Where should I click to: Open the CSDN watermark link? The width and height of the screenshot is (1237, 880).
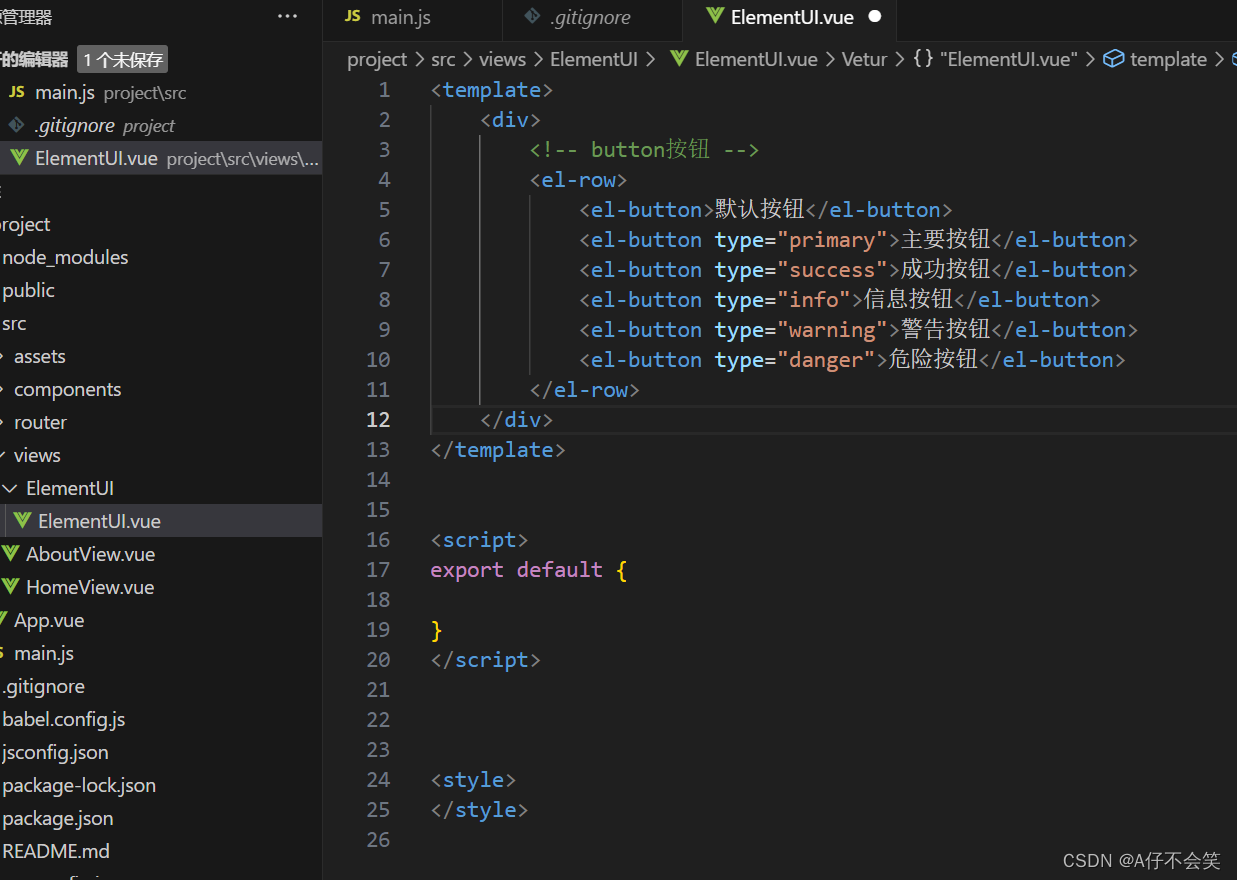click(1142, 860)
